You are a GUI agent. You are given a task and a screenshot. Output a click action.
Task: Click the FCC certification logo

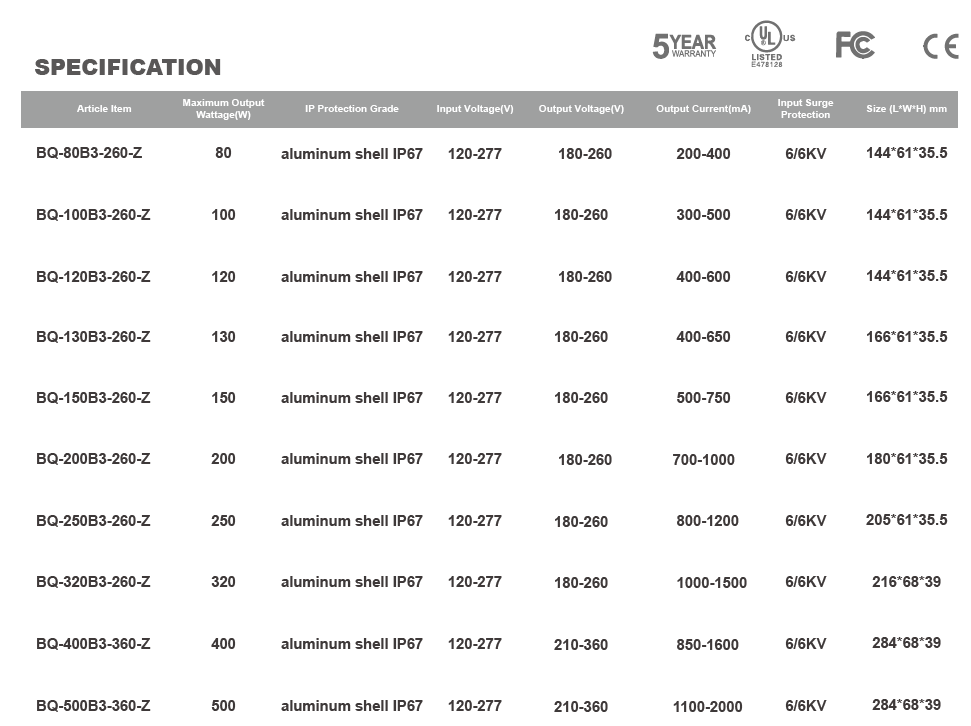click(x=855, y=45)
